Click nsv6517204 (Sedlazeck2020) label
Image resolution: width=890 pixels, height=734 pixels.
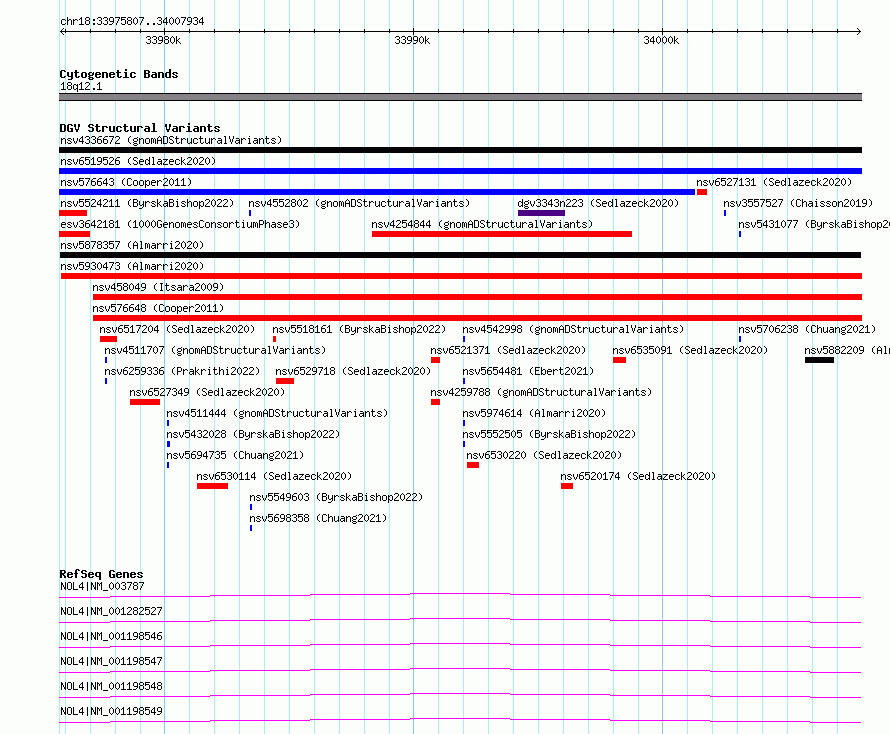pos(177,329)
